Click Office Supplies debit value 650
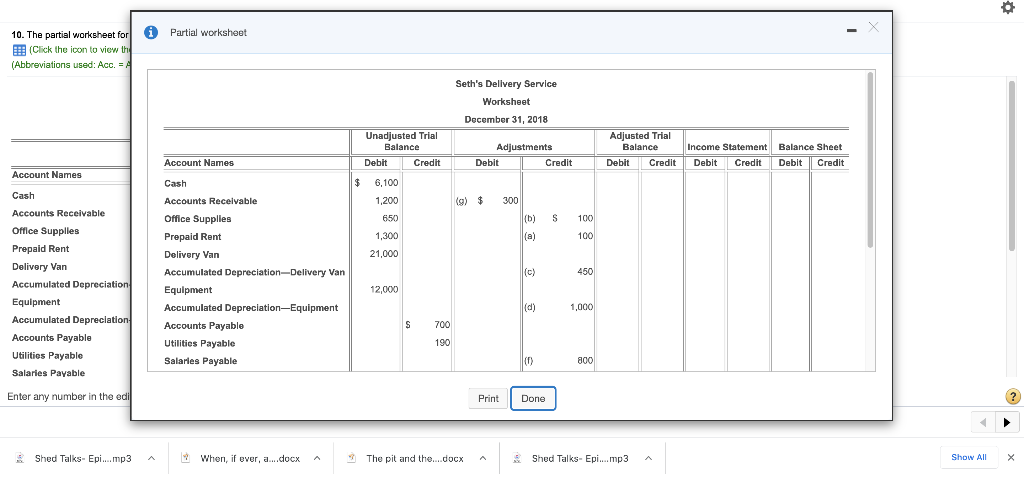1024x478 pixels. [x=391, y=218]
